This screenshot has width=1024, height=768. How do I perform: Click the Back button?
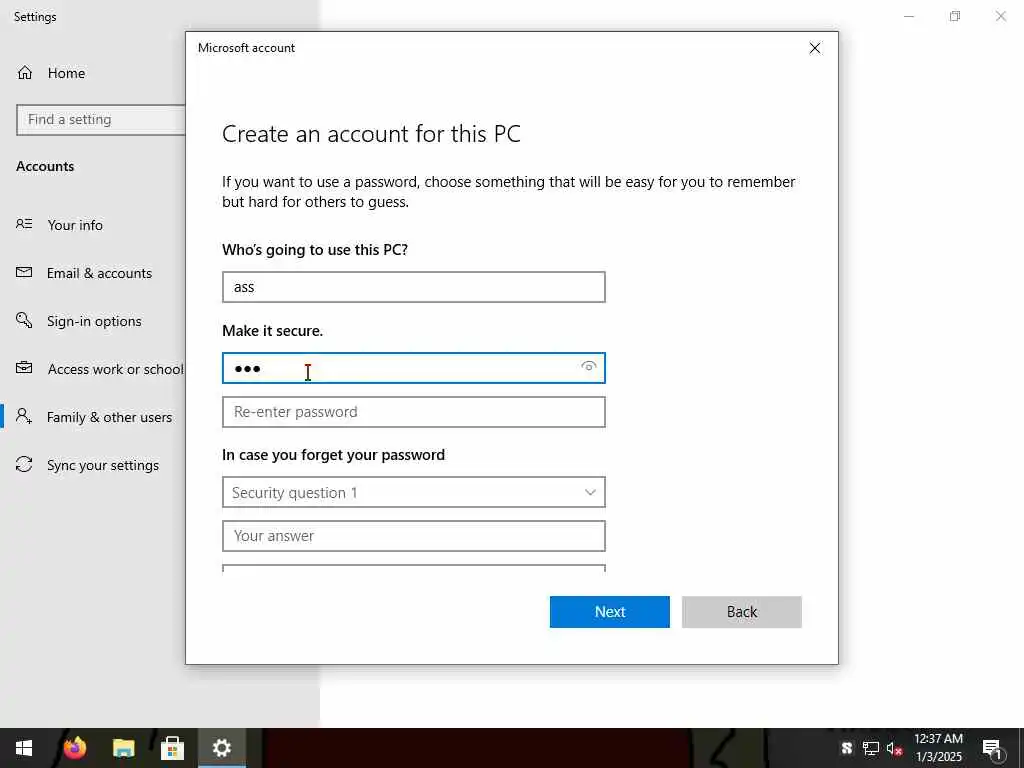click(x=741, y=612)
